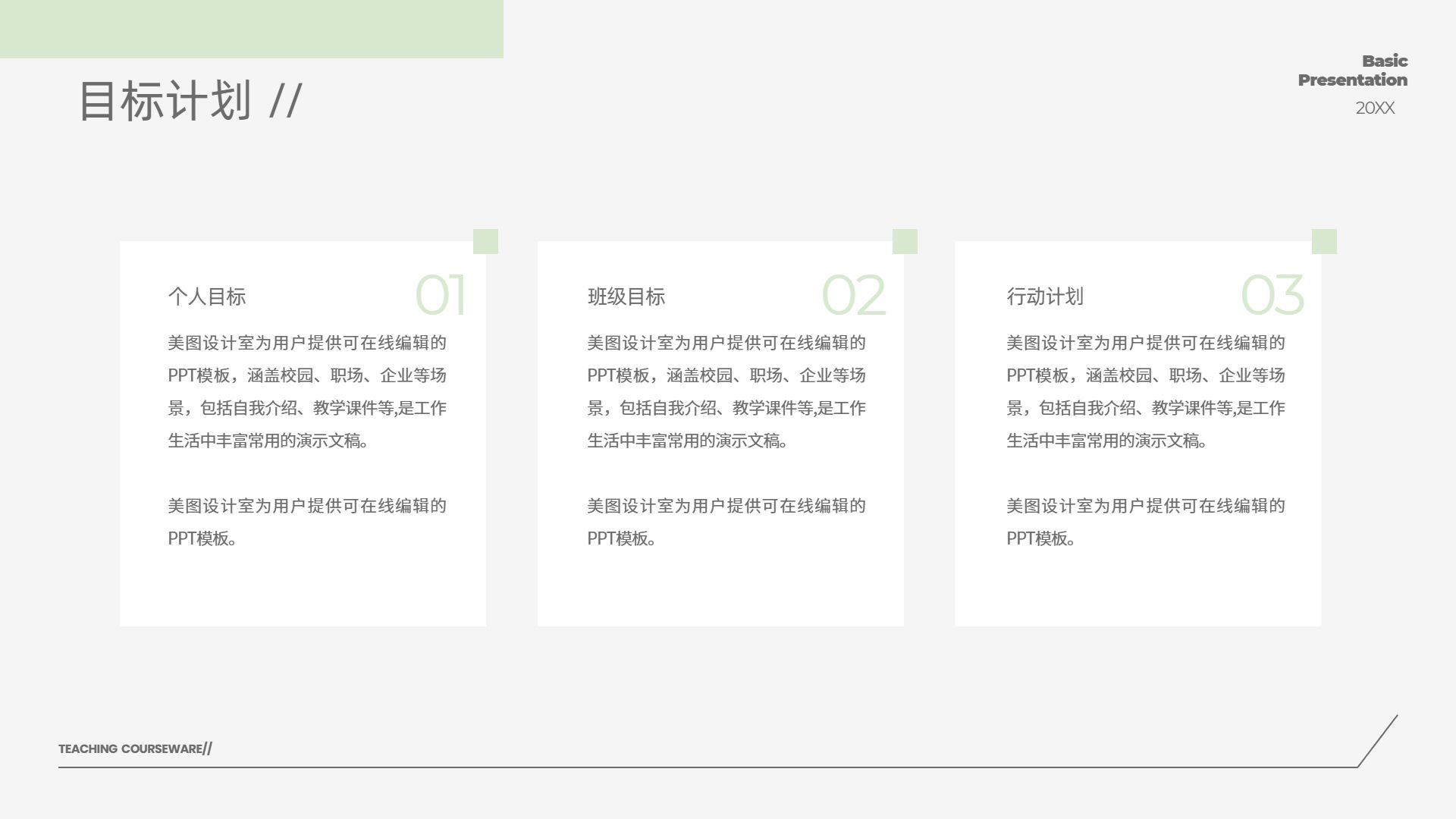Click the second paragraph in 个人目标 card

pos(307,522)
